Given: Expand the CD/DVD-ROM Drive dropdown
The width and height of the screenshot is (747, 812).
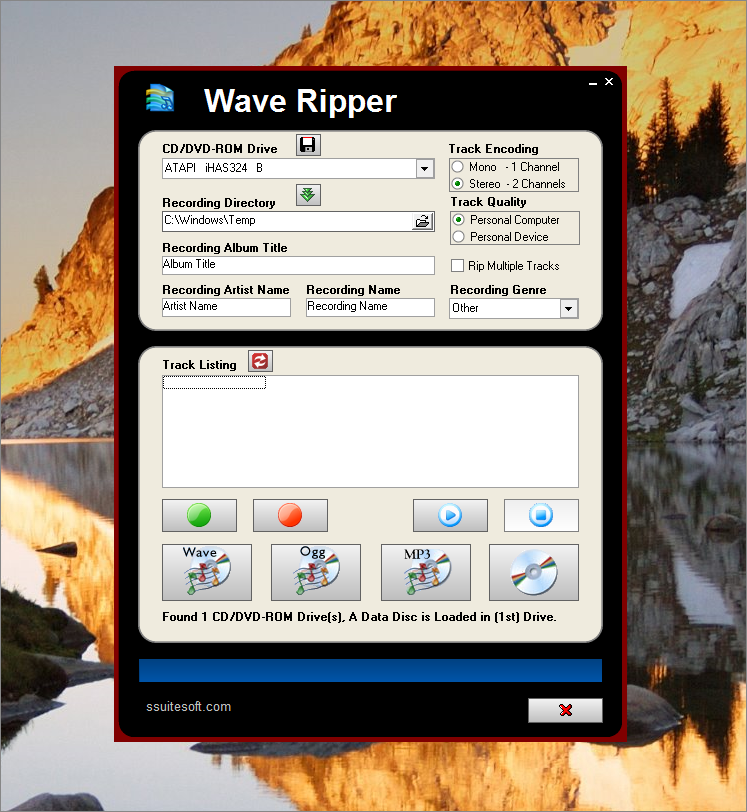Looking at the screenshot, I should point(425,169).
